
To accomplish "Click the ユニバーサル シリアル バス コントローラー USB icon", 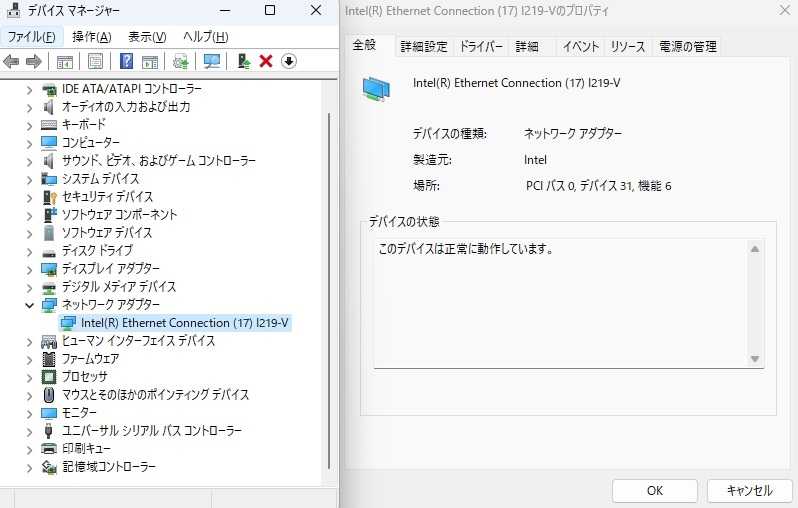I will click(48, 431).
